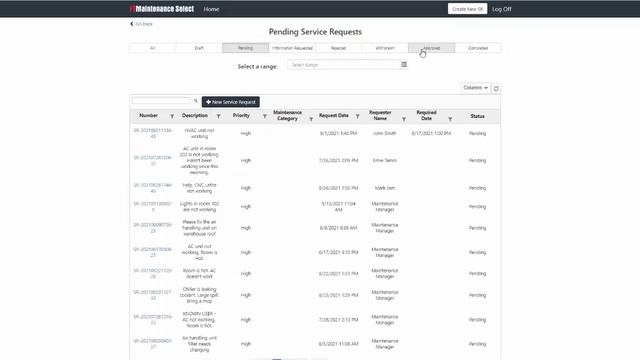
Task: Open the Home menu item
Action: [211, 9]
